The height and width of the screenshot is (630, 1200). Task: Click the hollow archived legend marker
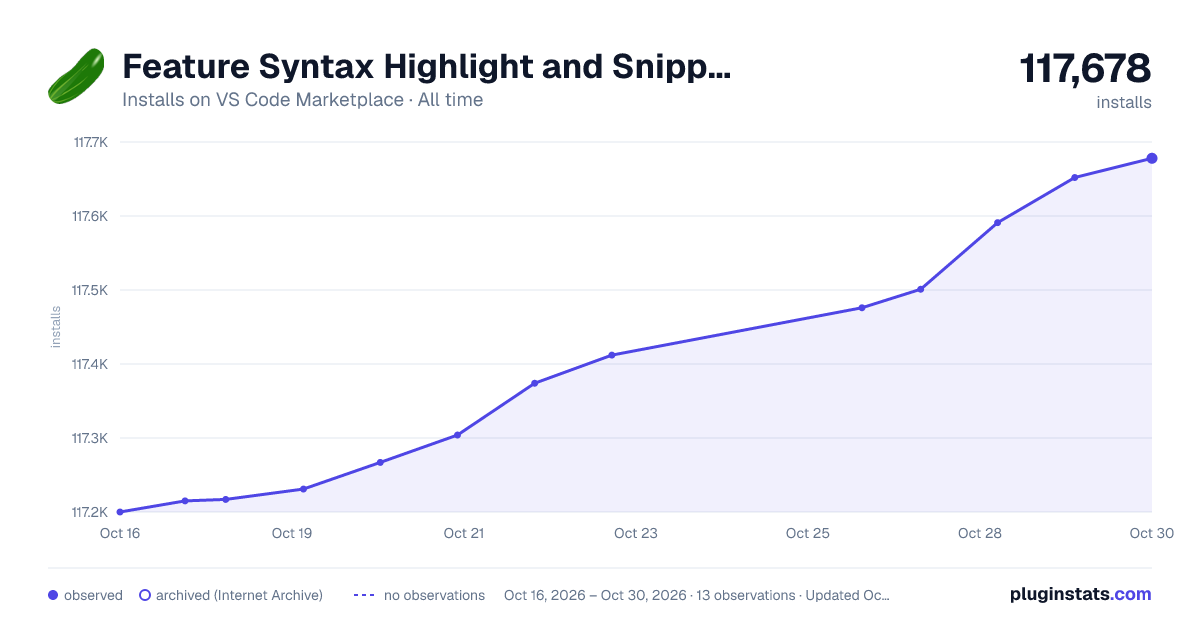(145, 595)
